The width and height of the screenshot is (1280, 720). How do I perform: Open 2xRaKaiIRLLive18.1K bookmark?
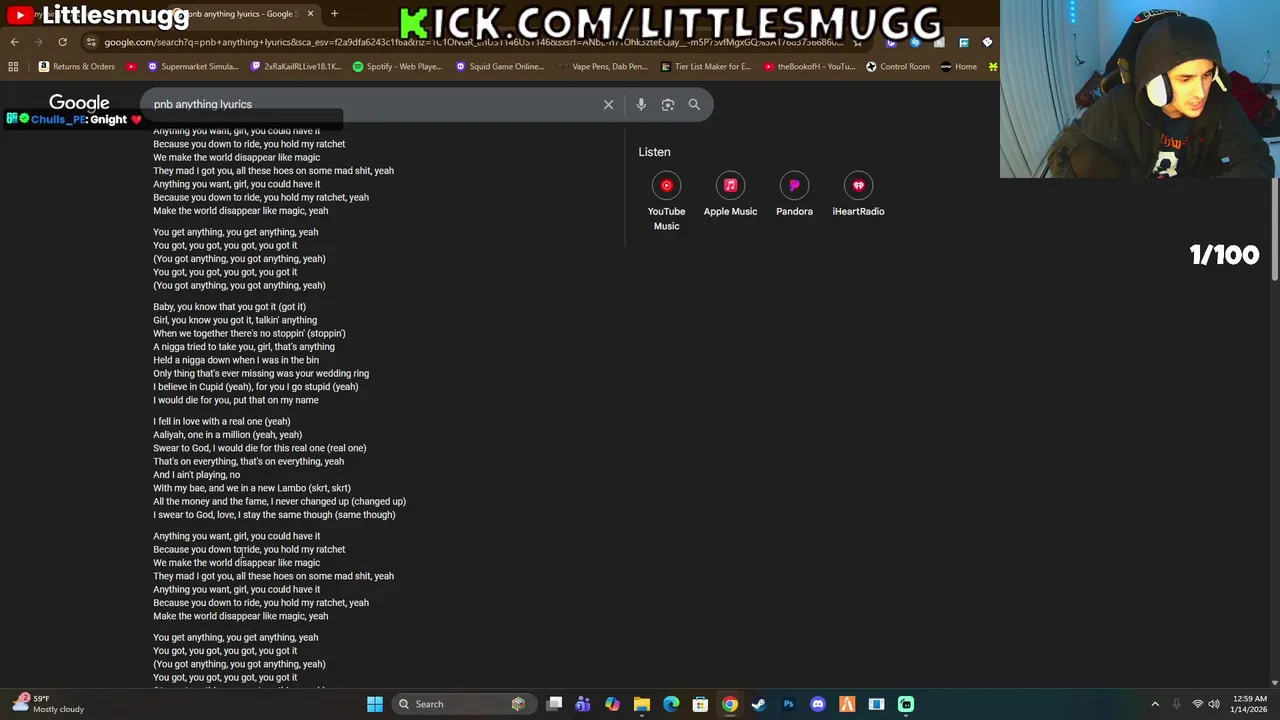pos(296,67)
